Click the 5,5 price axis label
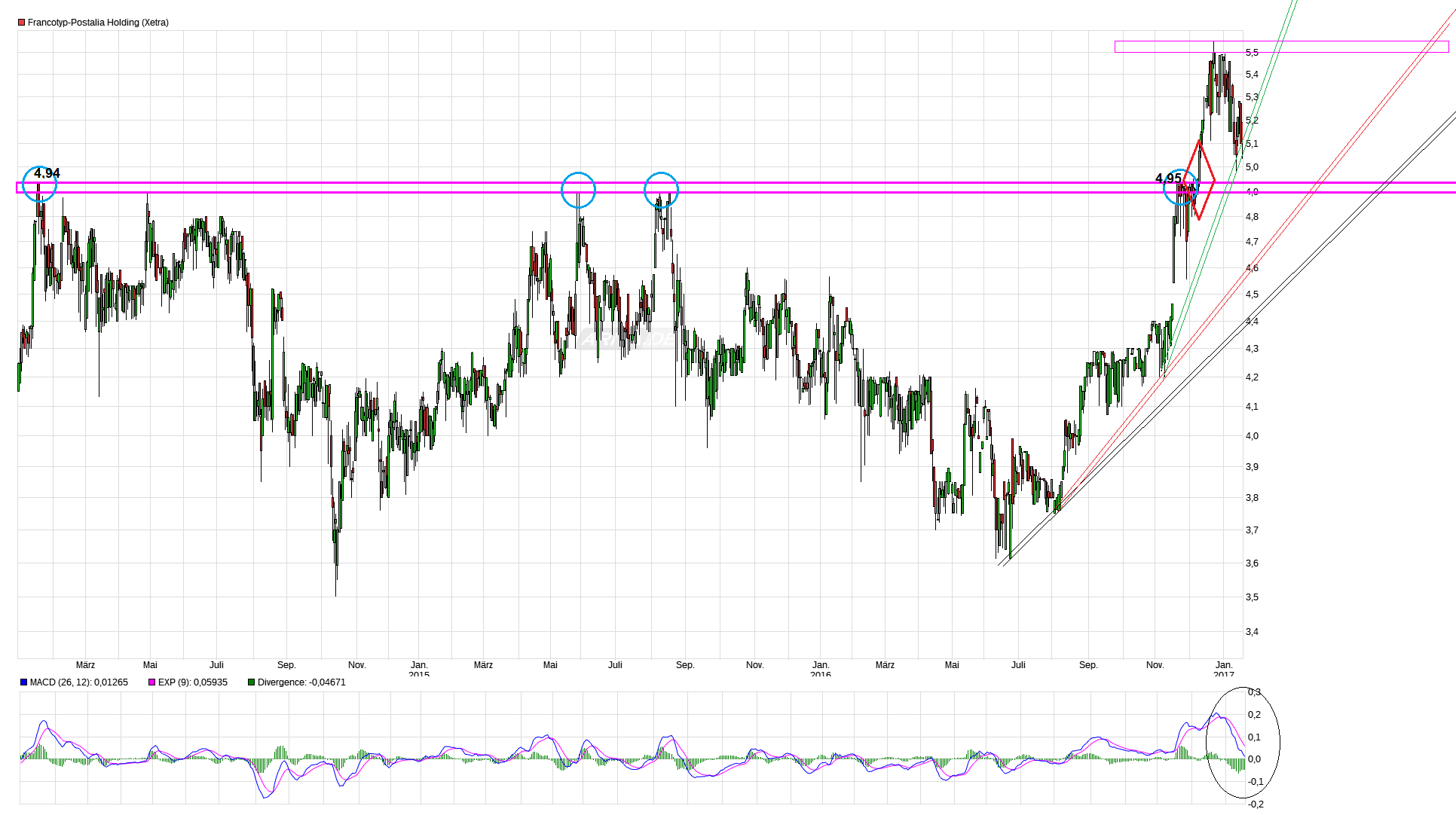The width and height of the screenshot is (1456, 815). 1252,52
